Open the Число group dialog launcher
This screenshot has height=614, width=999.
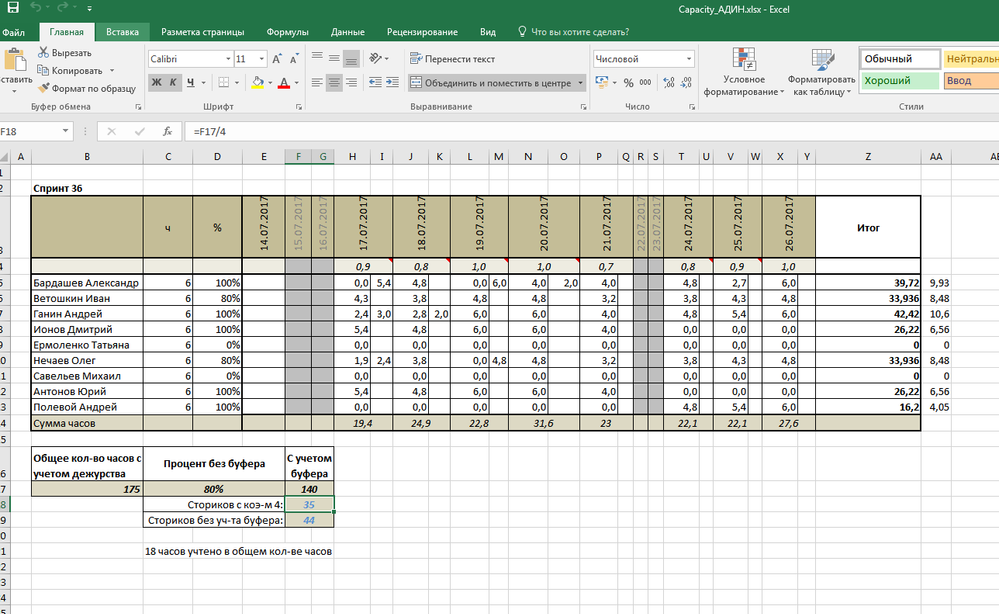pos(692,108)
